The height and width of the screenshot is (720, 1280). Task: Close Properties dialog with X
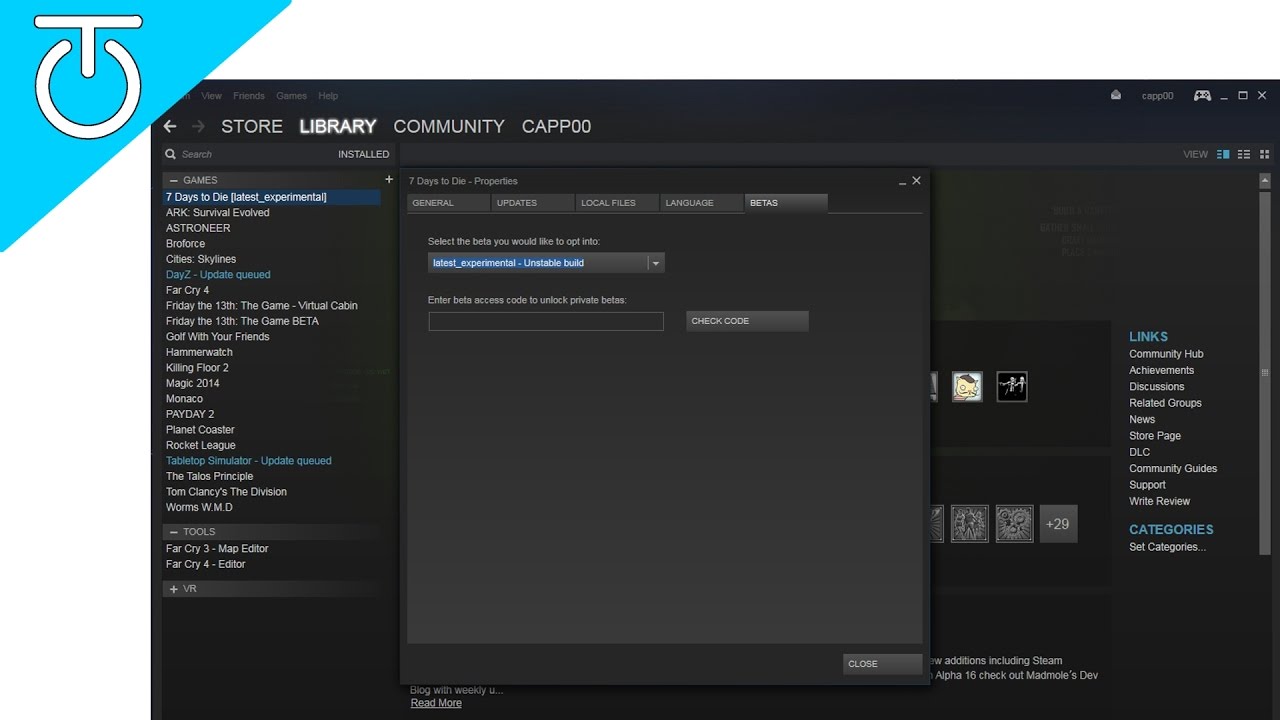pyautogui.click(x=916, y=181)
